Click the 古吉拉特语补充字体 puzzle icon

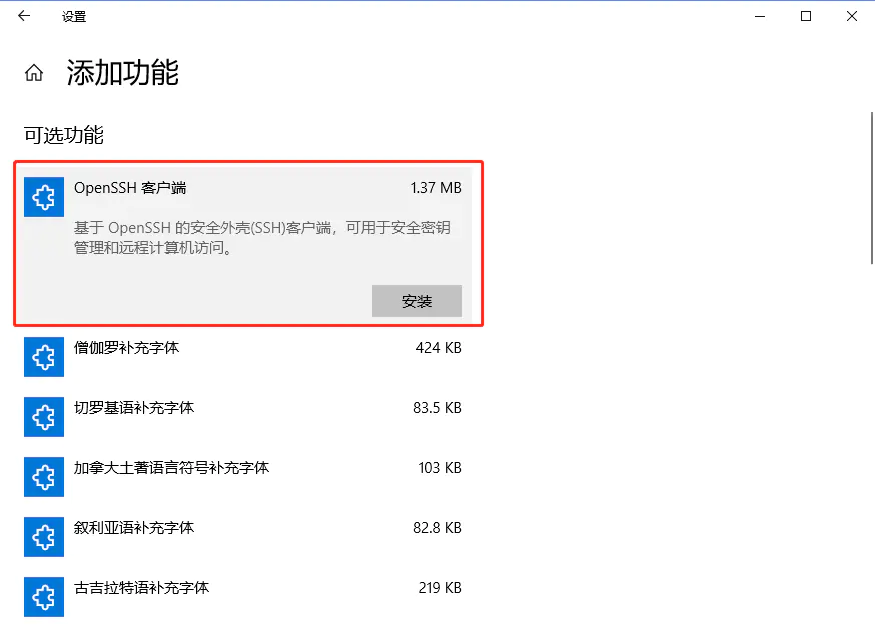(x=44, y=597)
